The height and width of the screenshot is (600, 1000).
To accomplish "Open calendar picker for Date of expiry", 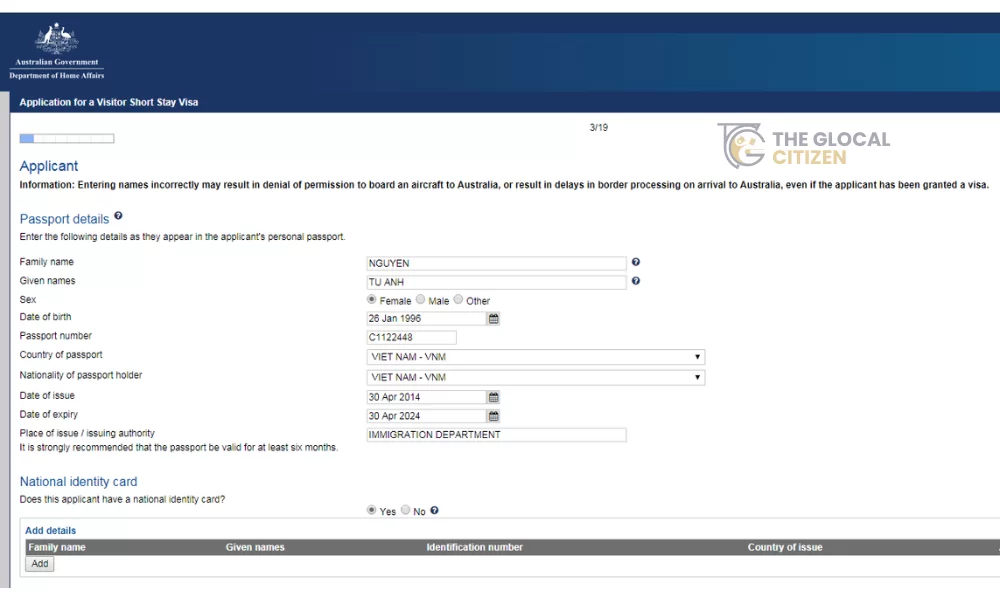I will click(x=493, y=416).
